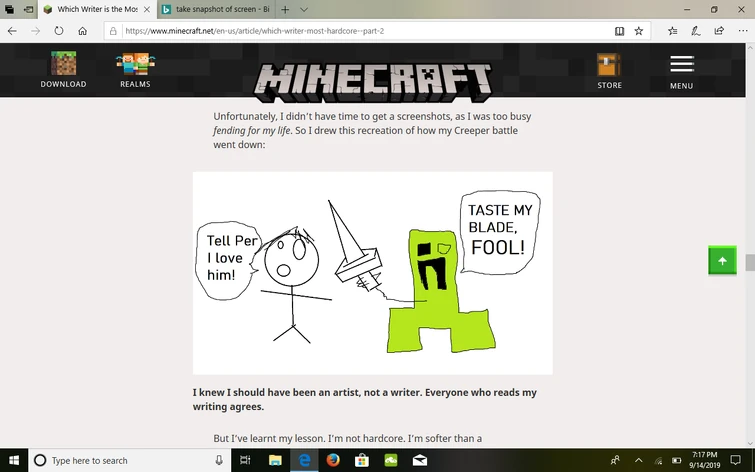This screenshot has width=755, height=472.
Task: Show hidden tray icons chevron
Action: (638, 460)
